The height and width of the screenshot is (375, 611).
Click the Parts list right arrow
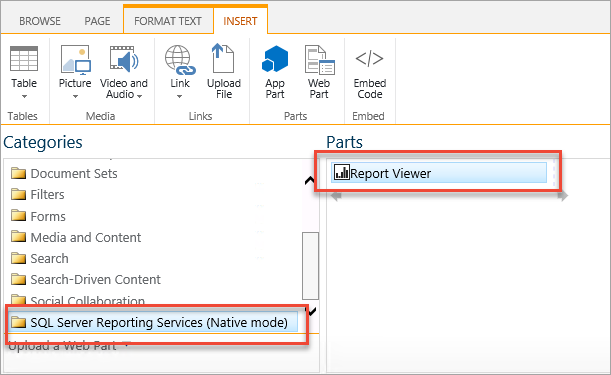point(563,195)
